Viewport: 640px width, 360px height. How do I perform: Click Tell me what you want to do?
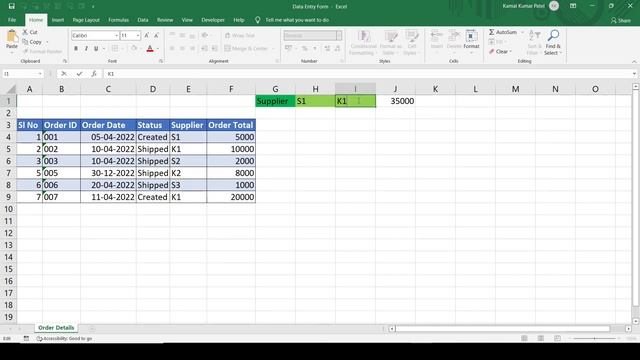pyautogui.click(x=297, y=20)
